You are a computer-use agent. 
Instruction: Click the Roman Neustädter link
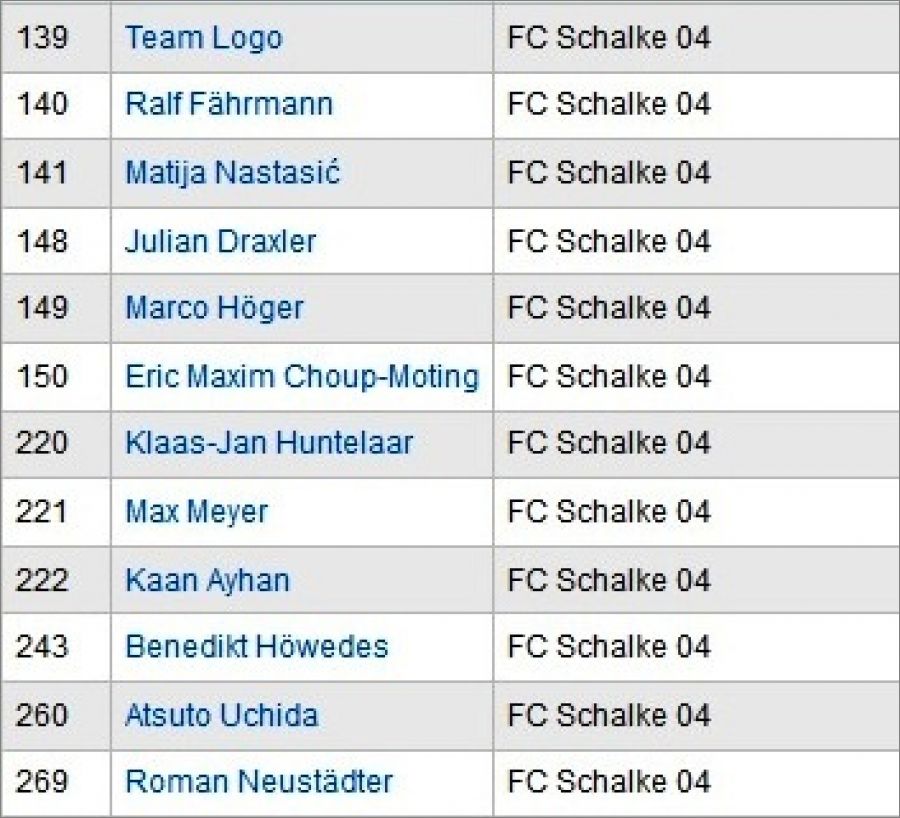259,782
